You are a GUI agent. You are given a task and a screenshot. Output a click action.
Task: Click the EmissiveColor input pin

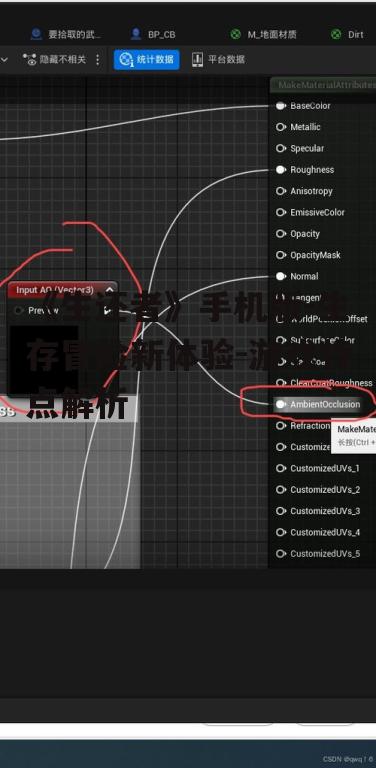click(281, 212)
